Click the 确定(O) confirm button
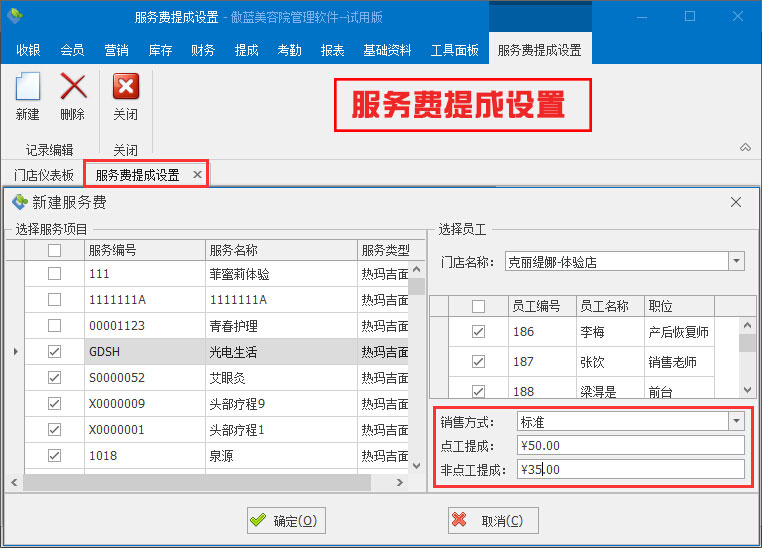The height and width of the screenshot is (548, 762). [286, 520]
